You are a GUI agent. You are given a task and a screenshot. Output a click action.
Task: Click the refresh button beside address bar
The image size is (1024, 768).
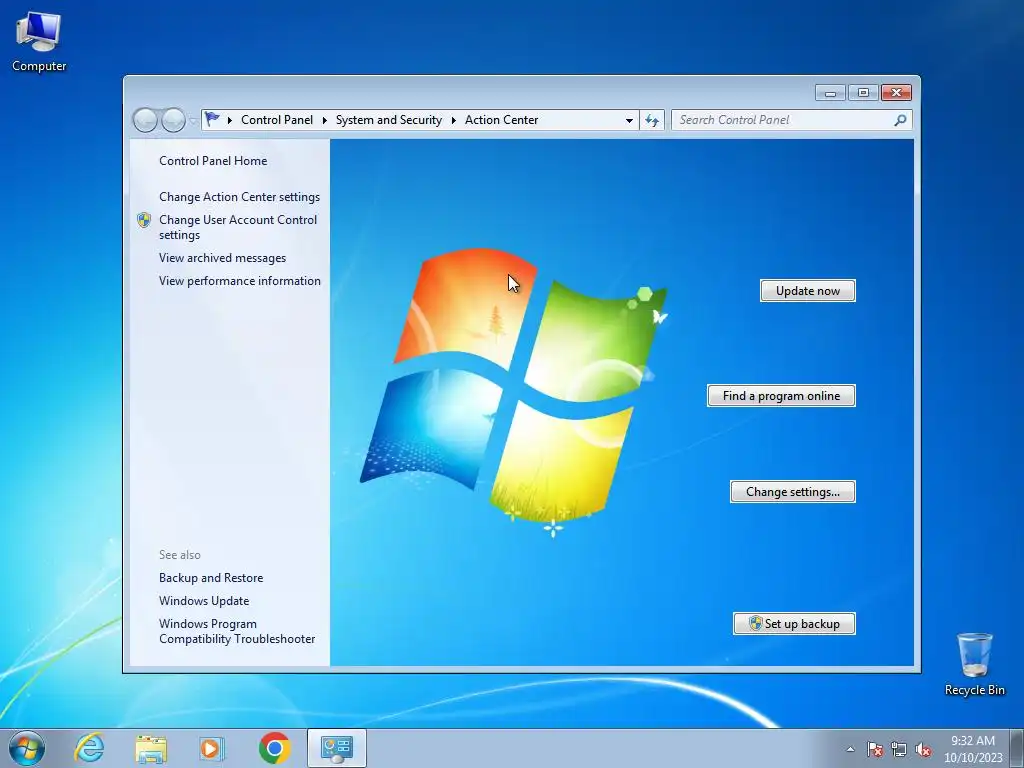(x=652, y=120)
